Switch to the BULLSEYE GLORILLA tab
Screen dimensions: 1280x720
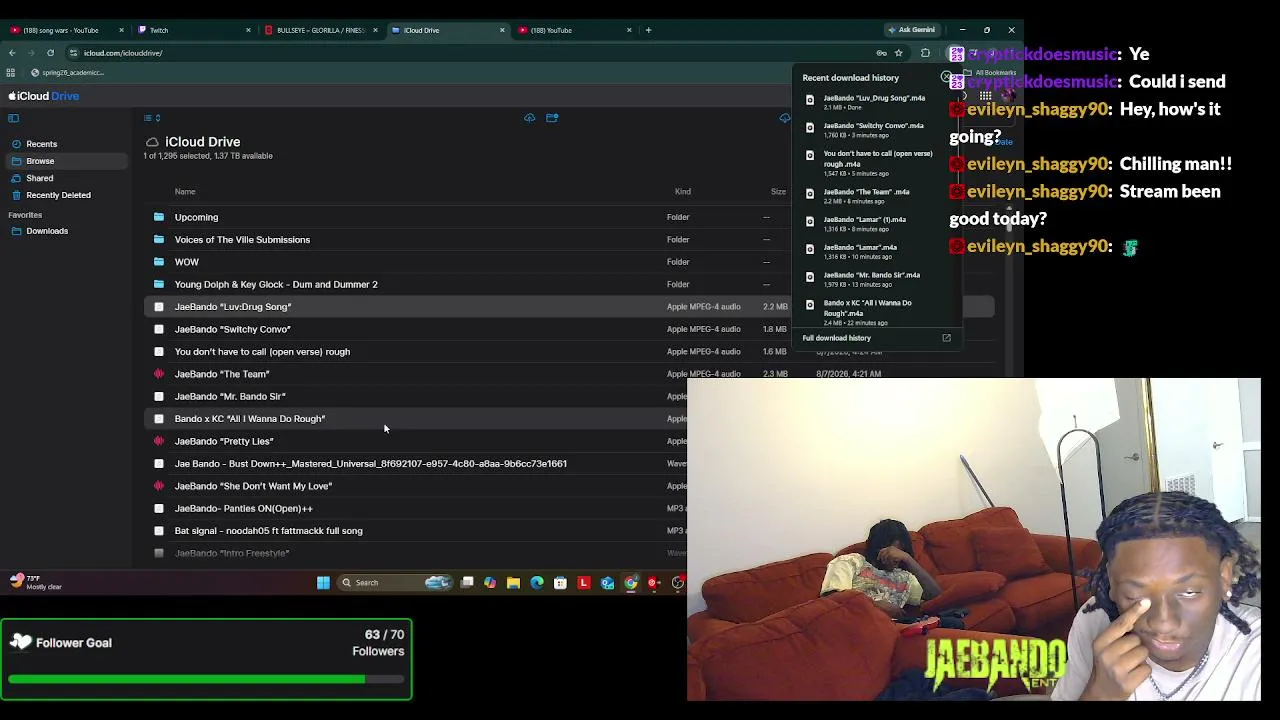point(320,30)
